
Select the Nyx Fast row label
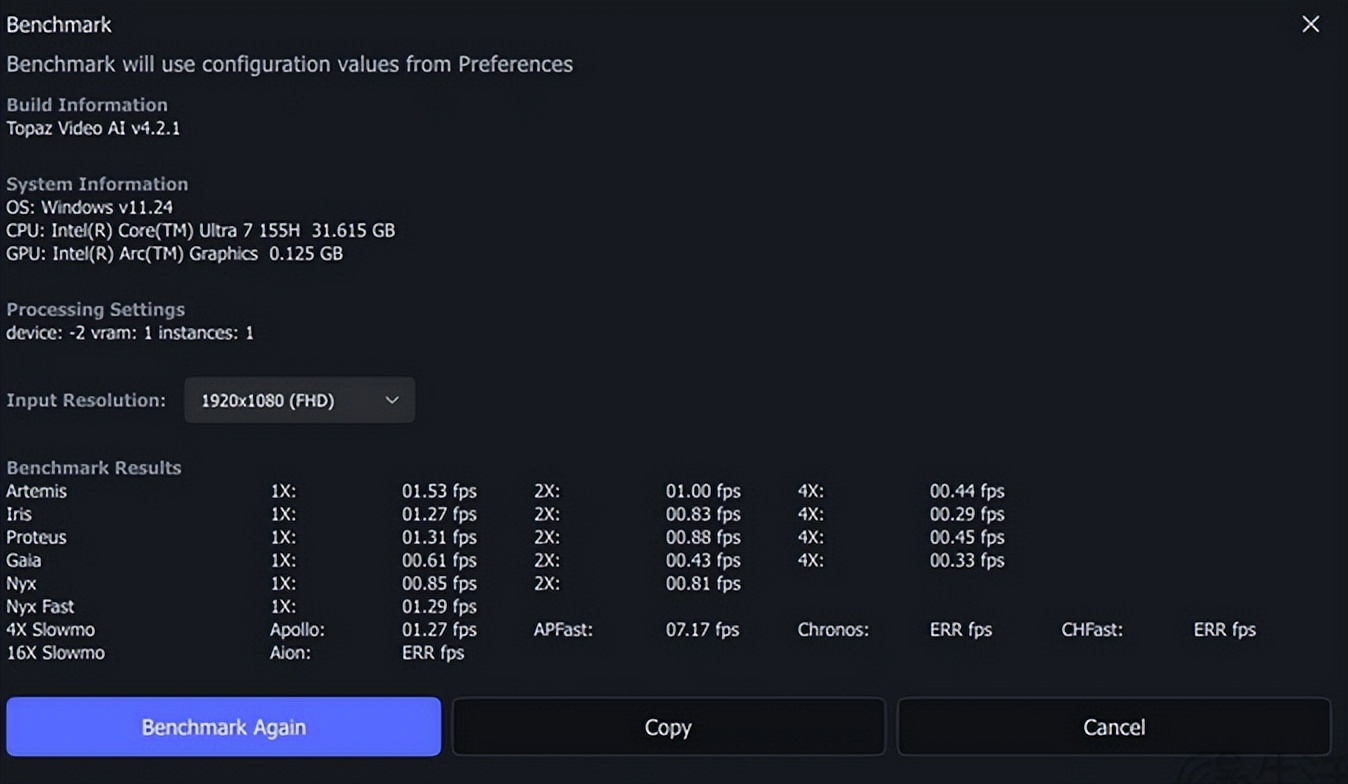[40, 607]
